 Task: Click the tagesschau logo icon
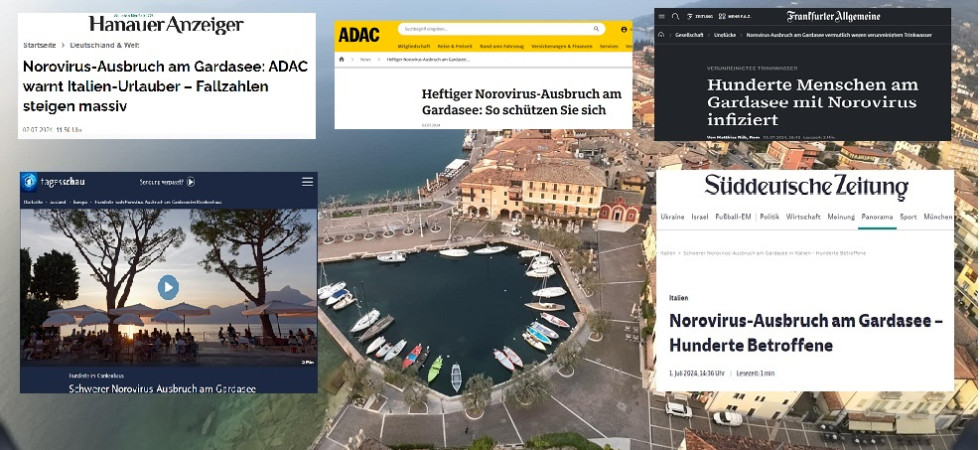coord(31,181)
